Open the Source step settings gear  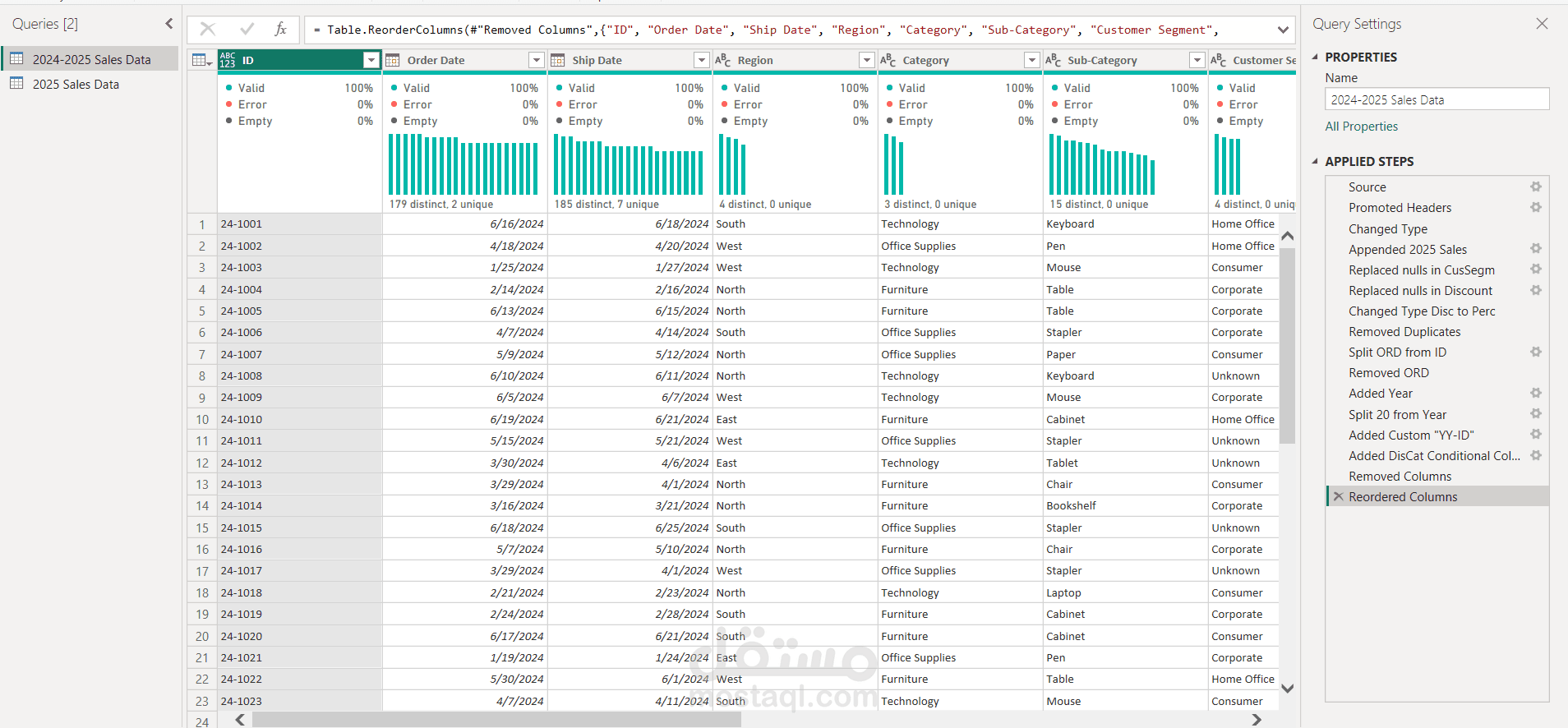point(1535,187)
